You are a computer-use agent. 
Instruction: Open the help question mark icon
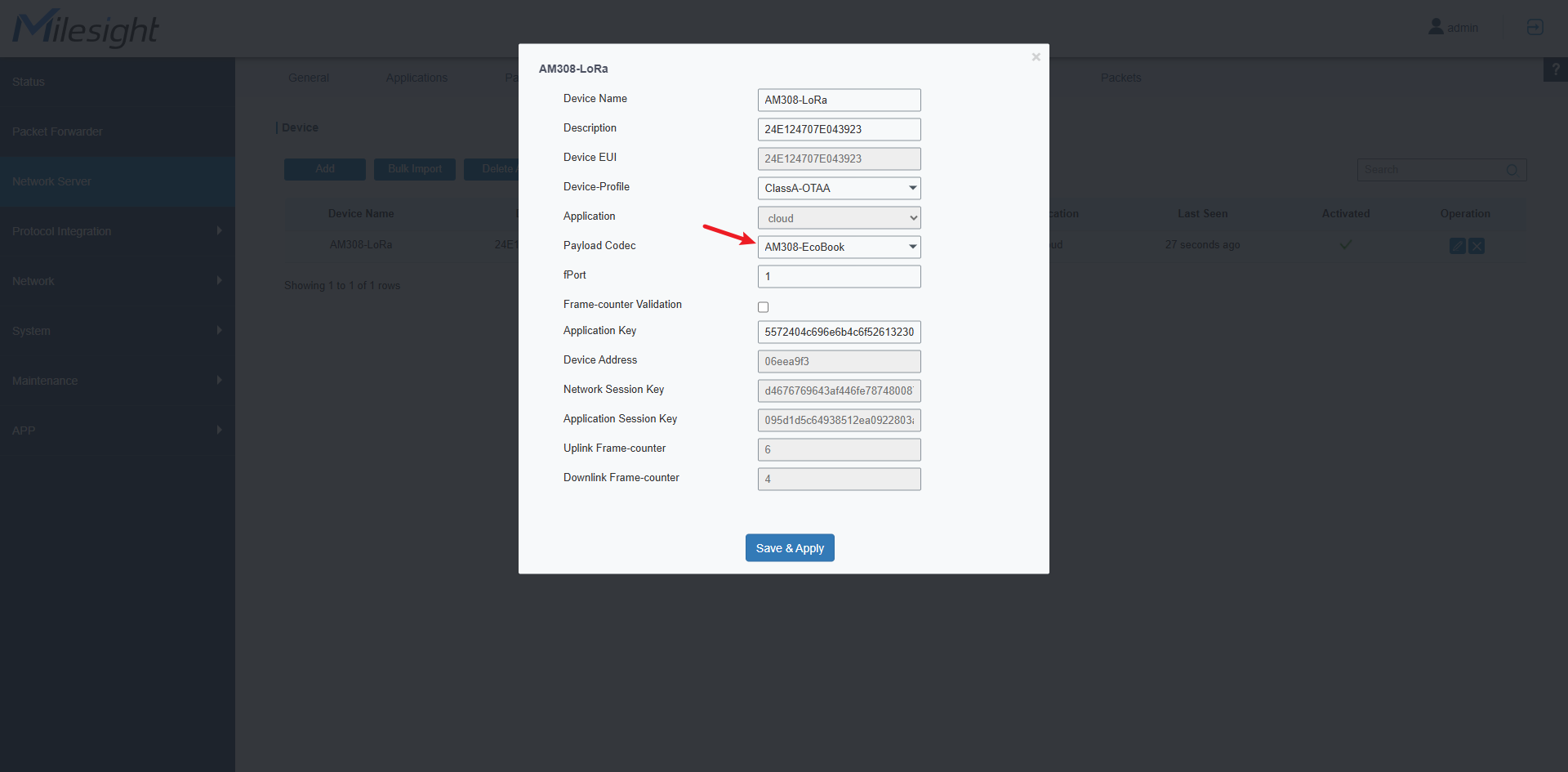(1556, 69)
